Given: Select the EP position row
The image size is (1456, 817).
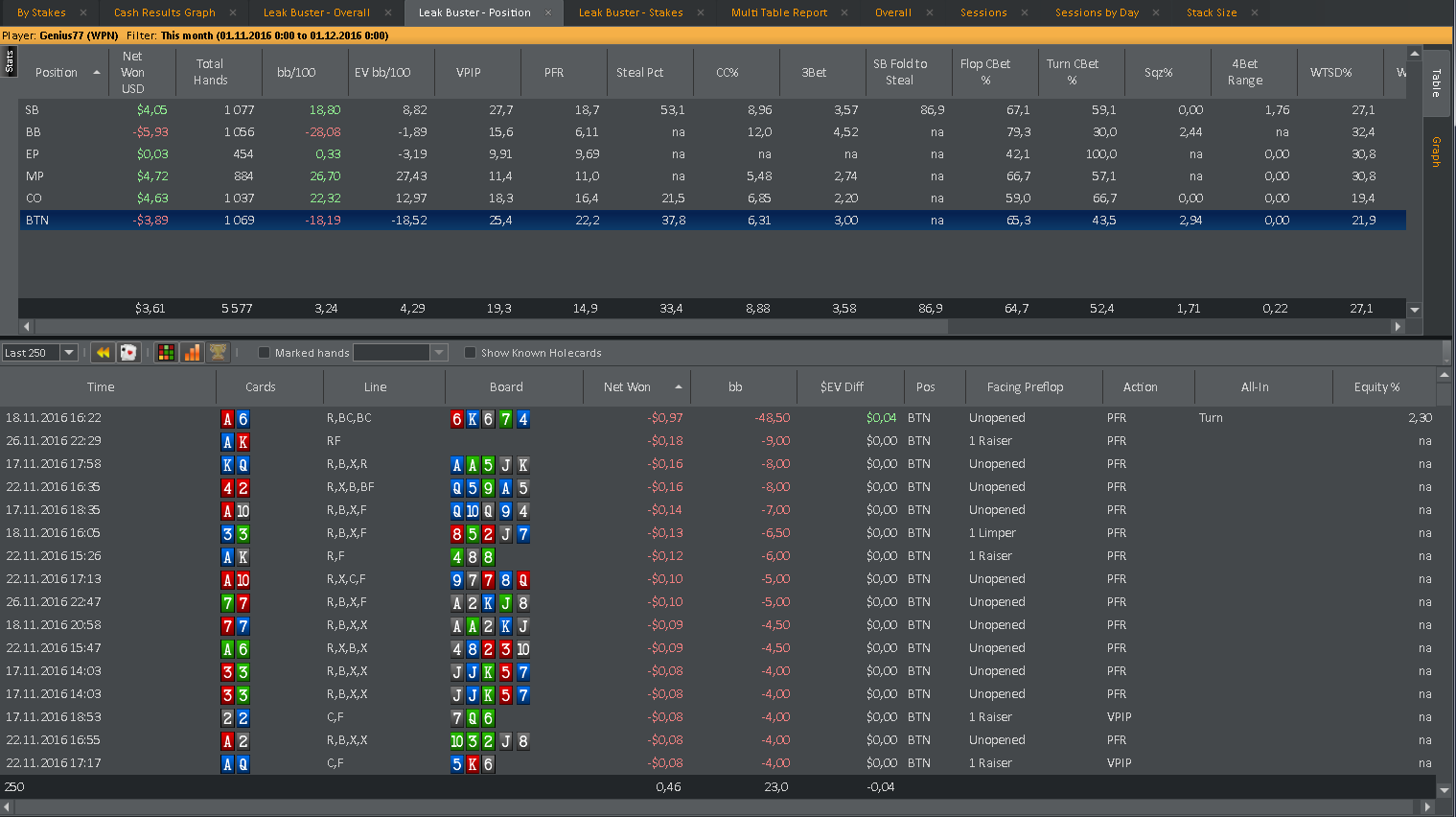Looking at the screenshot, I should pyautogui.click(x=712, y=154).
